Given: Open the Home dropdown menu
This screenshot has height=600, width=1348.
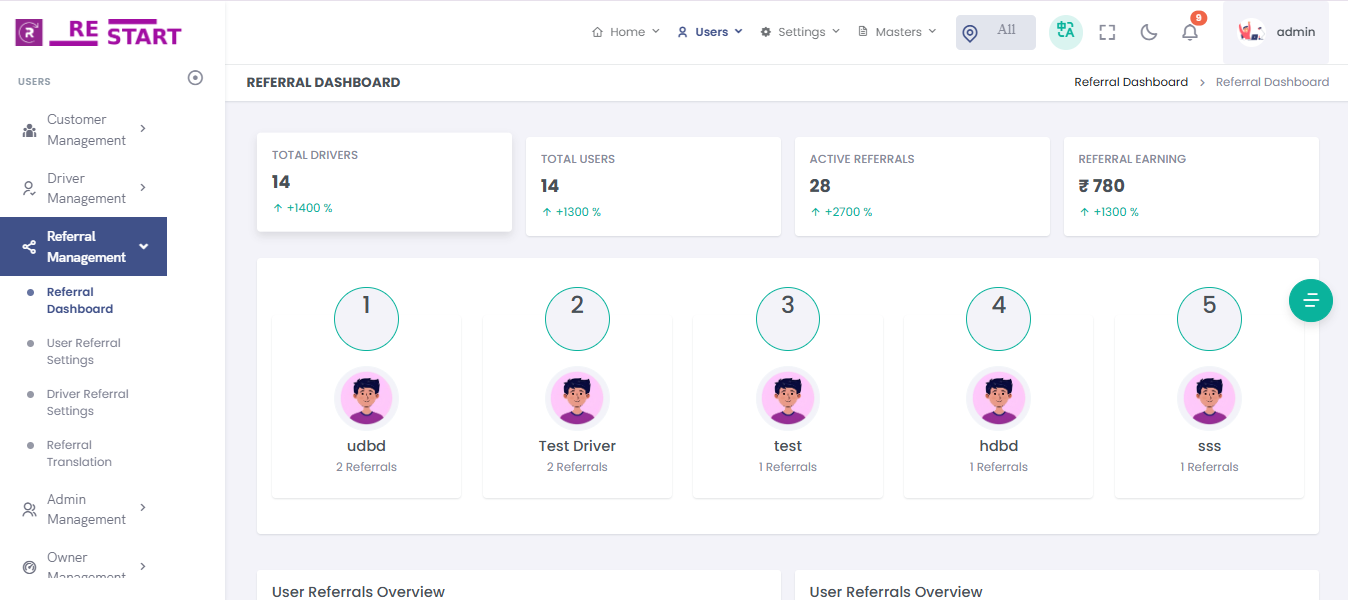Looking at the screenshot, I should [626, 32].
